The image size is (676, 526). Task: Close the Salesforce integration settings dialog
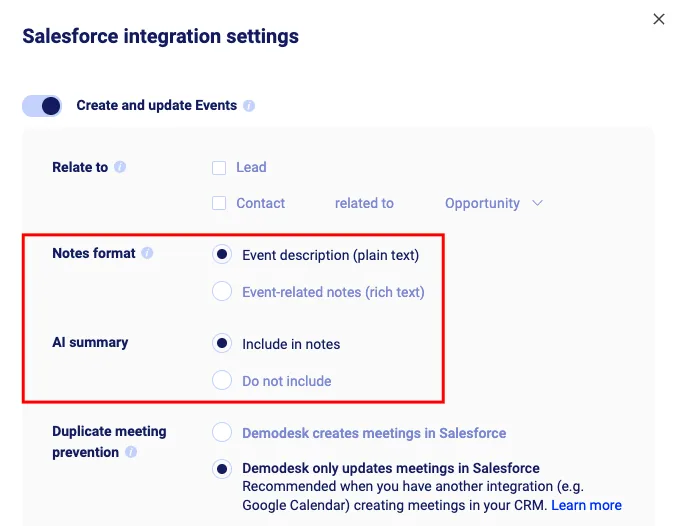point(658,19)
